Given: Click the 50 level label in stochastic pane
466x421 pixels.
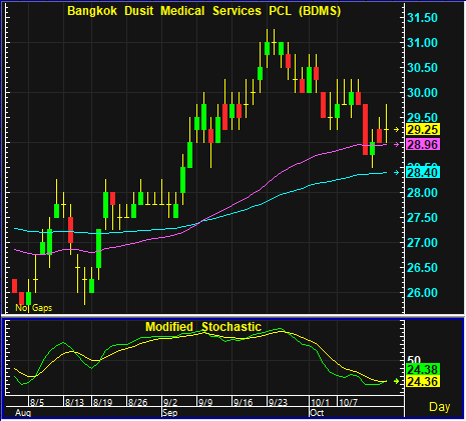Looking at the screenshot, I should tap(414, 360).
